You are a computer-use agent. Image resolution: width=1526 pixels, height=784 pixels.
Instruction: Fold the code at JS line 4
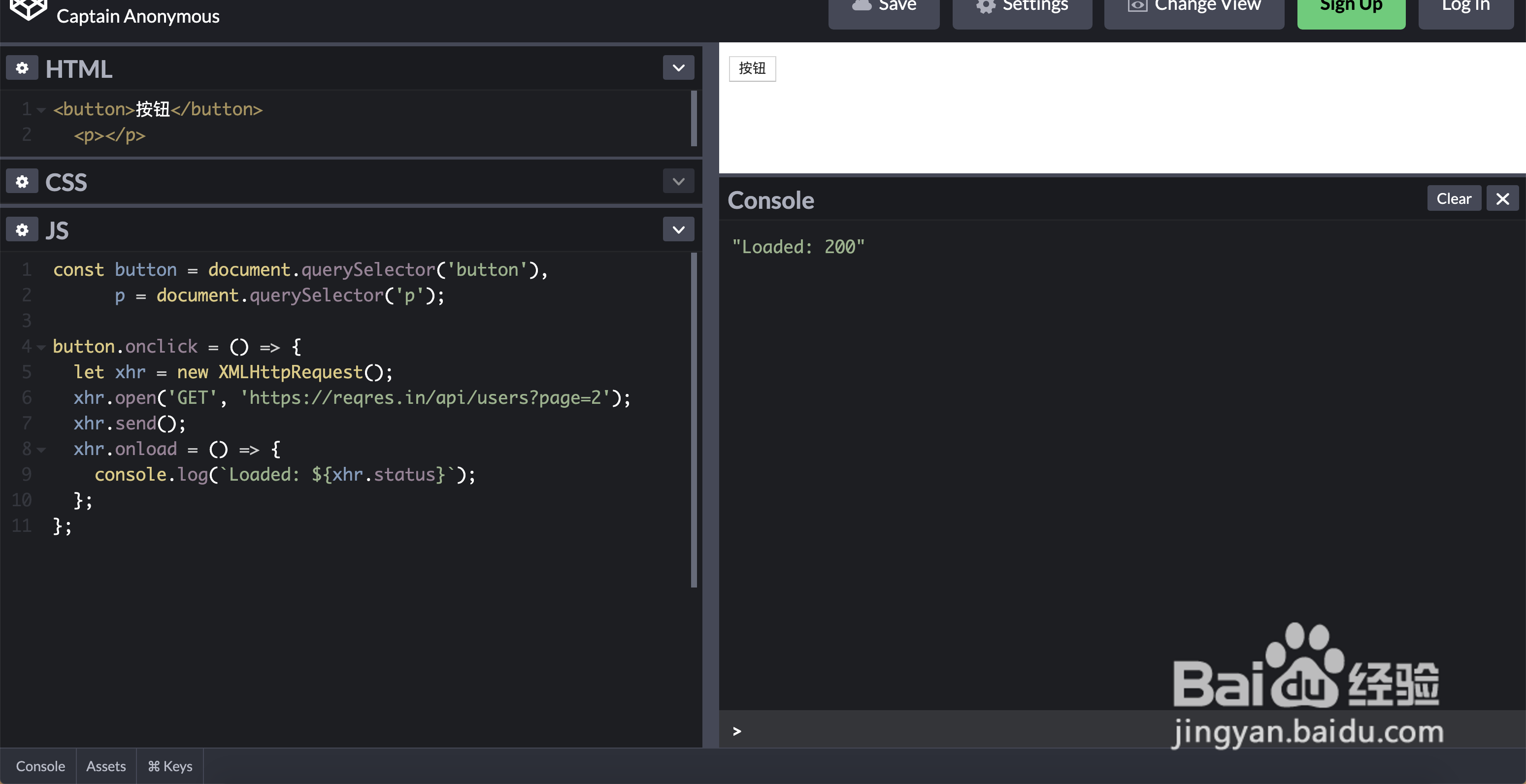coord(41,348)
